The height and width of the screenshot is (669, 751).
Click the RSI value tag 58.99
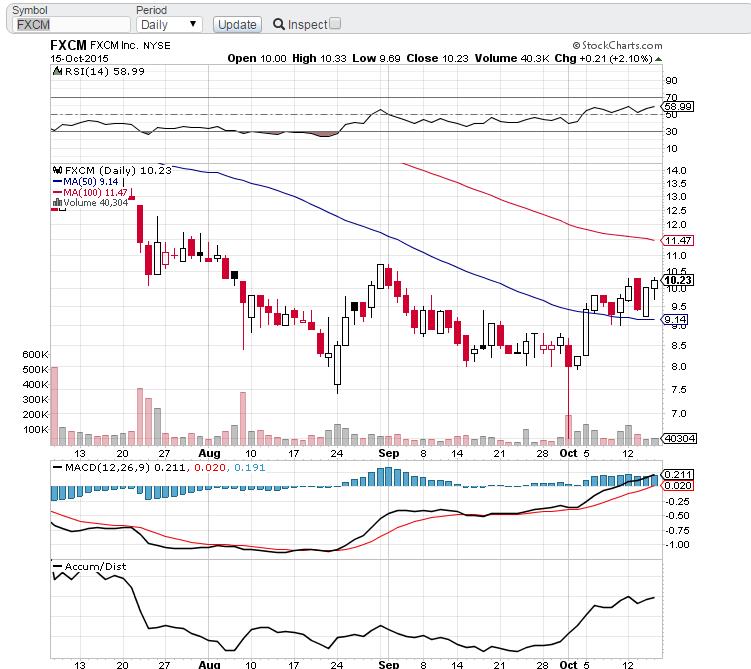(x=677, y=106)
